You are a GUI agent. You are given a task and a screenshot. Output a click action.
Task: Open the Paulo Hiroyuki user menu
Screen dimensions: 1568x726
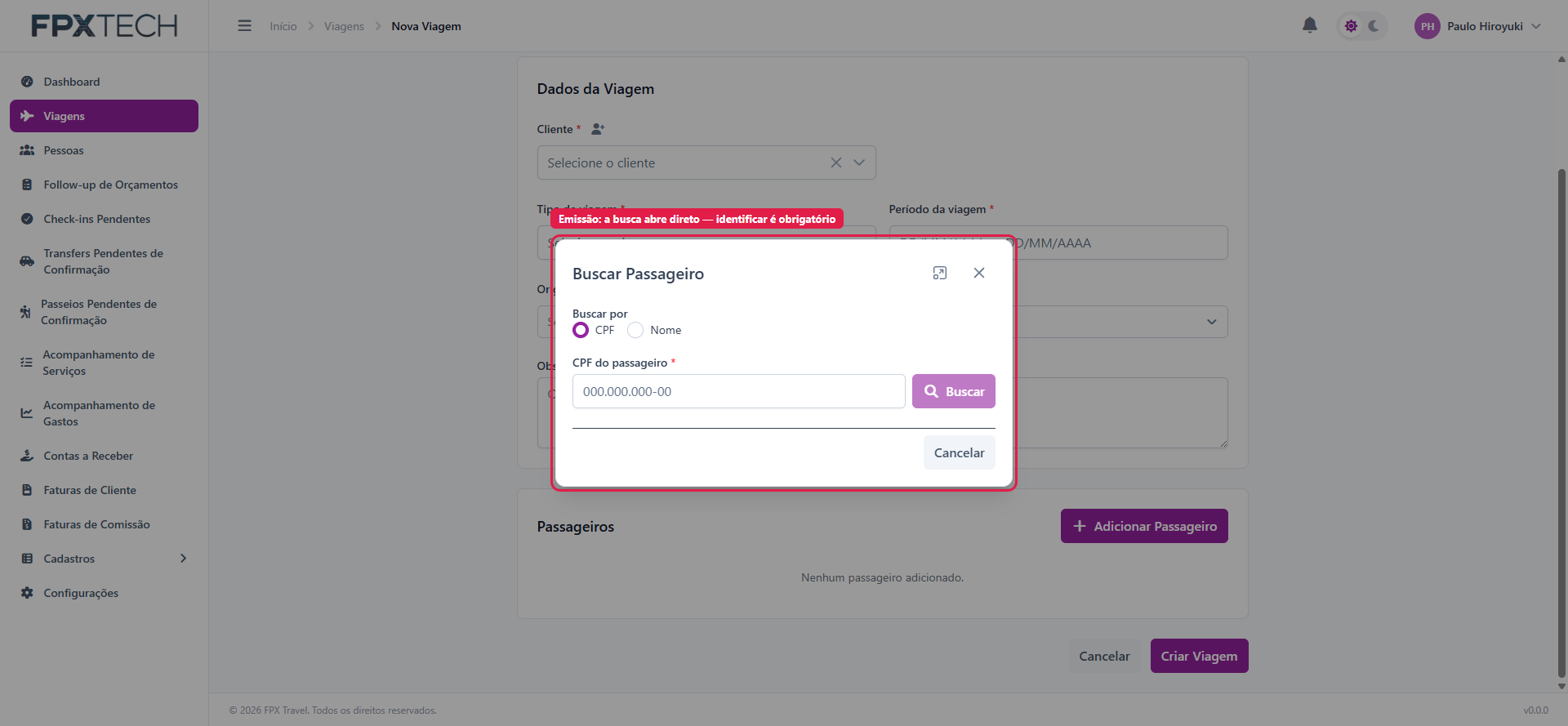[x=1478, y=26]
